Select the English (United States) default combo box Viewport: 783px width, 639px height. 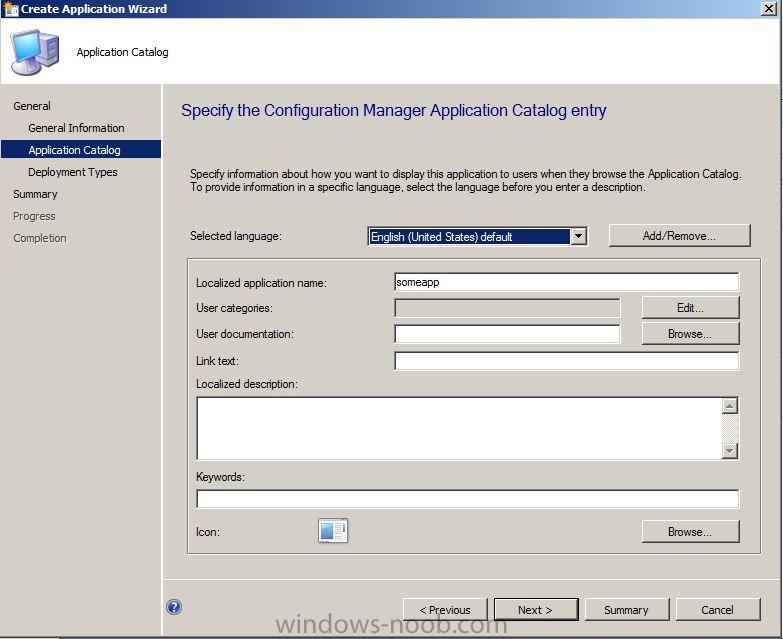(477, 236)
